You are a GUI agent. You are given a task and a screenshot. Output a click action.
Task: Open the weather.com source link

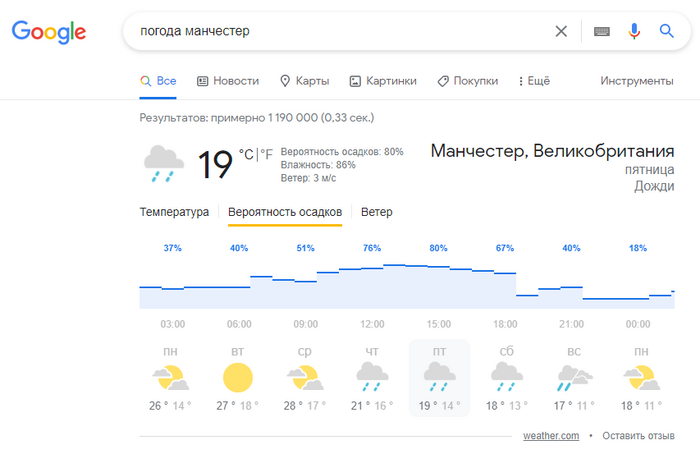click(x=551, y=436)
